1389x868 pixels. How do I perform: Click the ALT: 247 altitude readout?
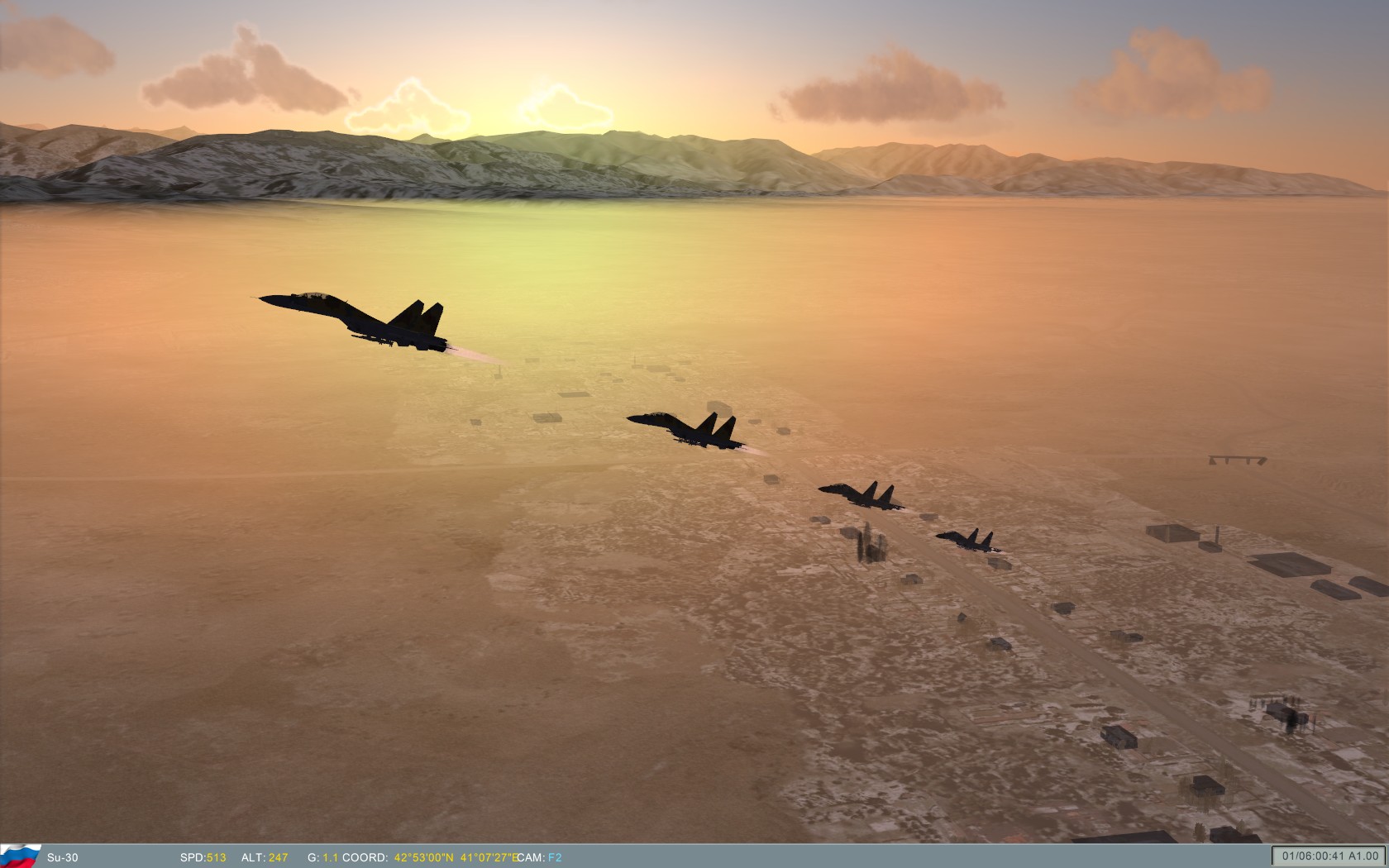pyautogui.click(x=265, y=857)
